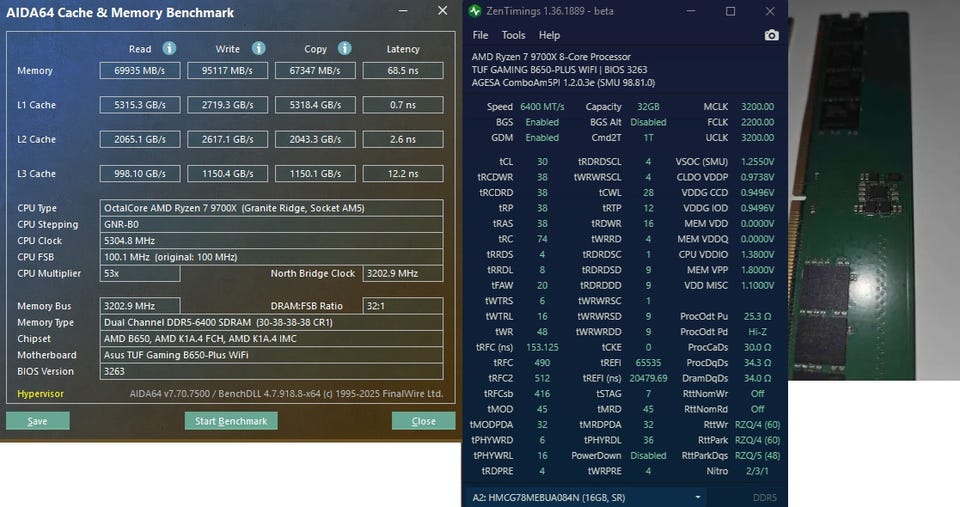Image resolution: width=960 pixels, height=507 pixels.
Task: Click the CPU Clock value 5304.8 MHz
Action: [x=271, y=241]
